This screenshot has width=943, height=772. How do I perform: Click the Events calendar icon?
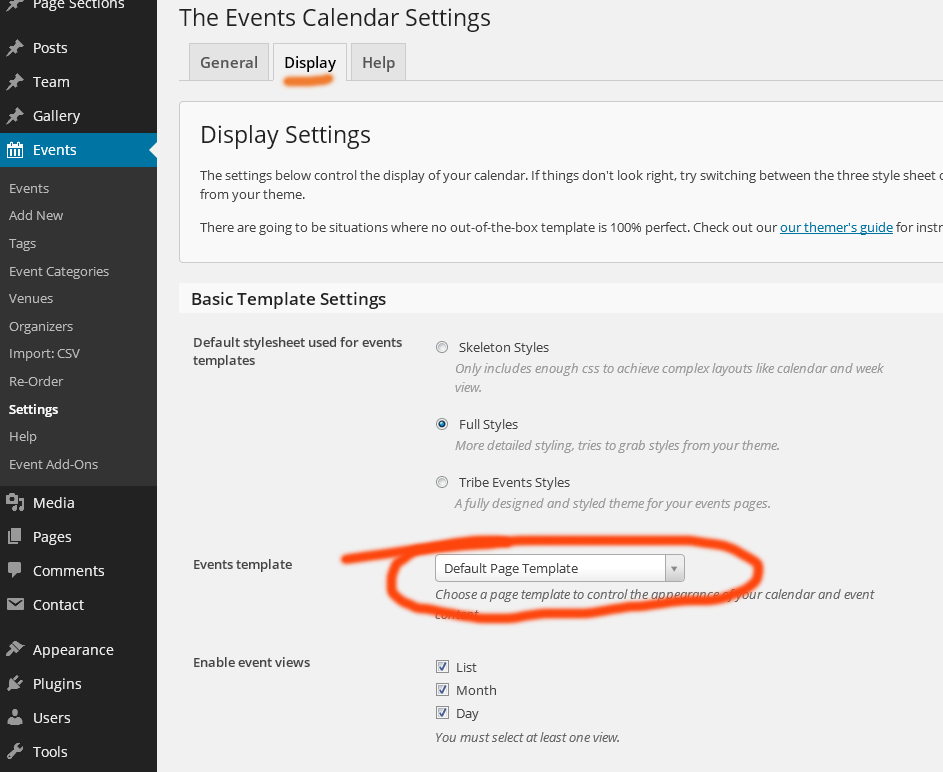[15, 150]
